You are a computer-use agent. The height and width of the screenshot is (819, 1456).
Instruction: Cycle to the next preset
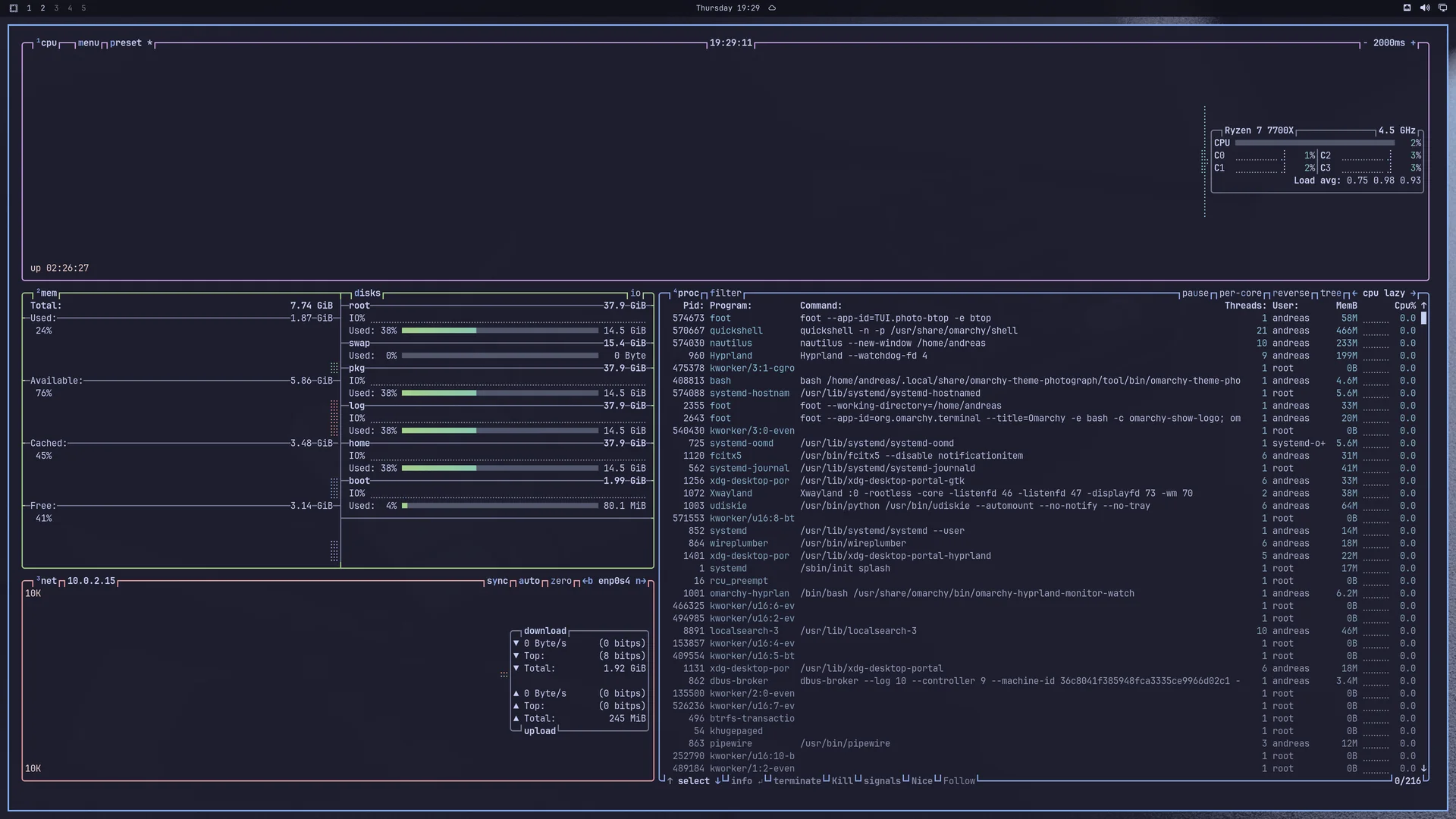pyautogui.click(x=126, y=43)
